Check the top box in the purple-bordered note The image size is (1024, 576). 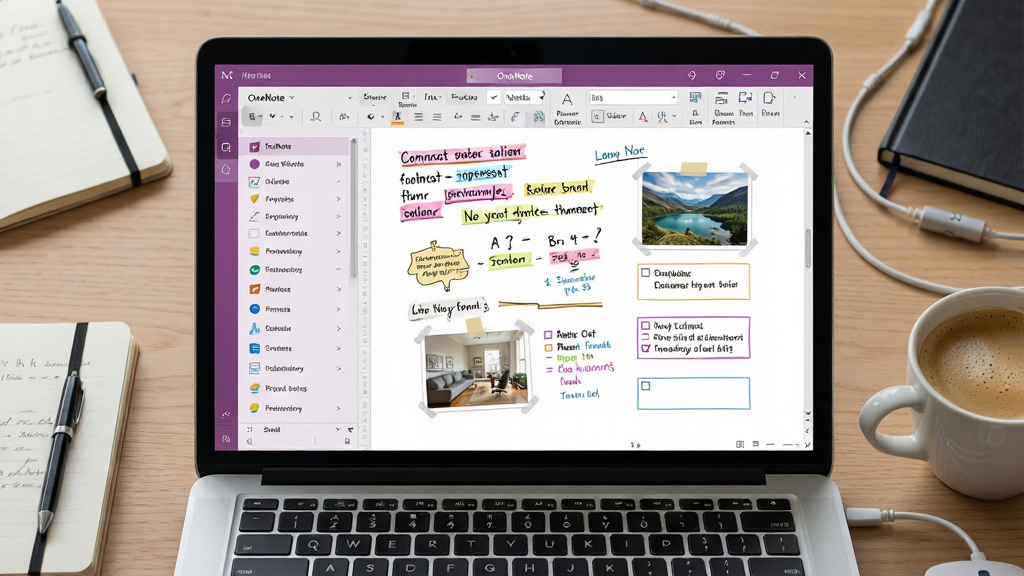coord(646,325)
